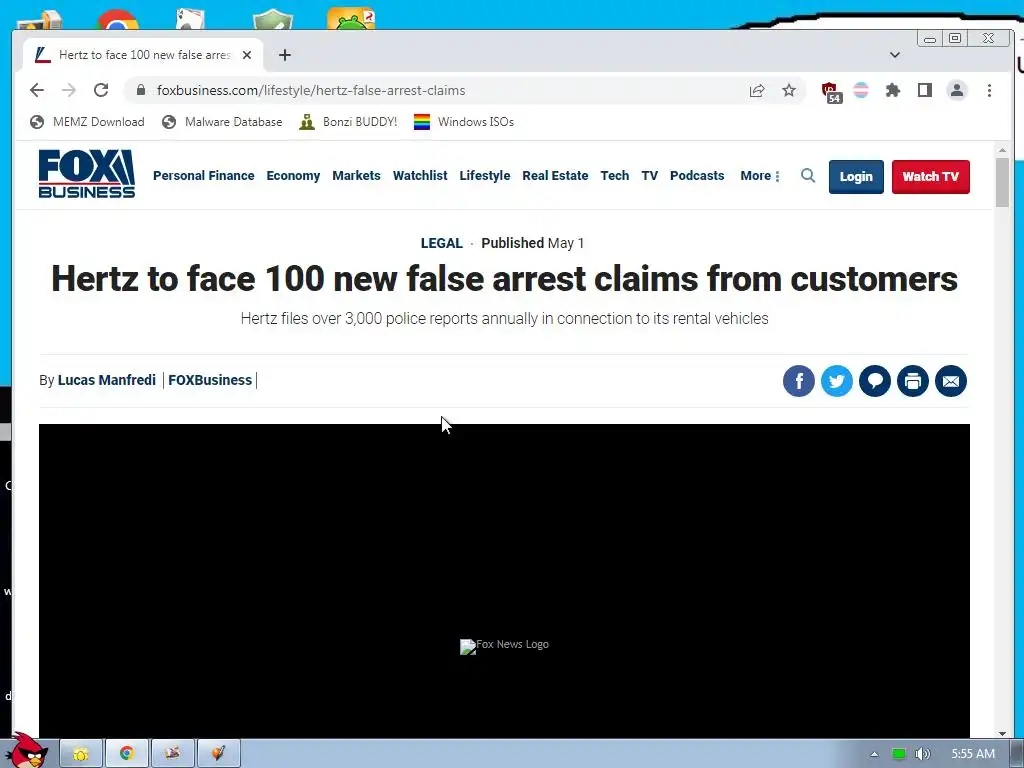Open the TV section
Viewport: 1024px width, 768px height.
click(649, 176)
